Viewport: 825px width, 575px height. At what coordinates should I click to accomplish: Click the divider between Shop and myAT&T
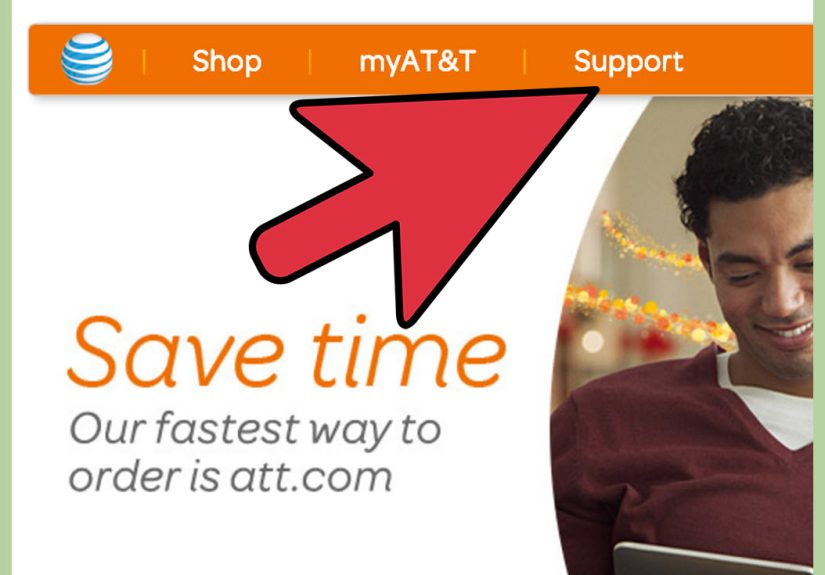[310, 62]
